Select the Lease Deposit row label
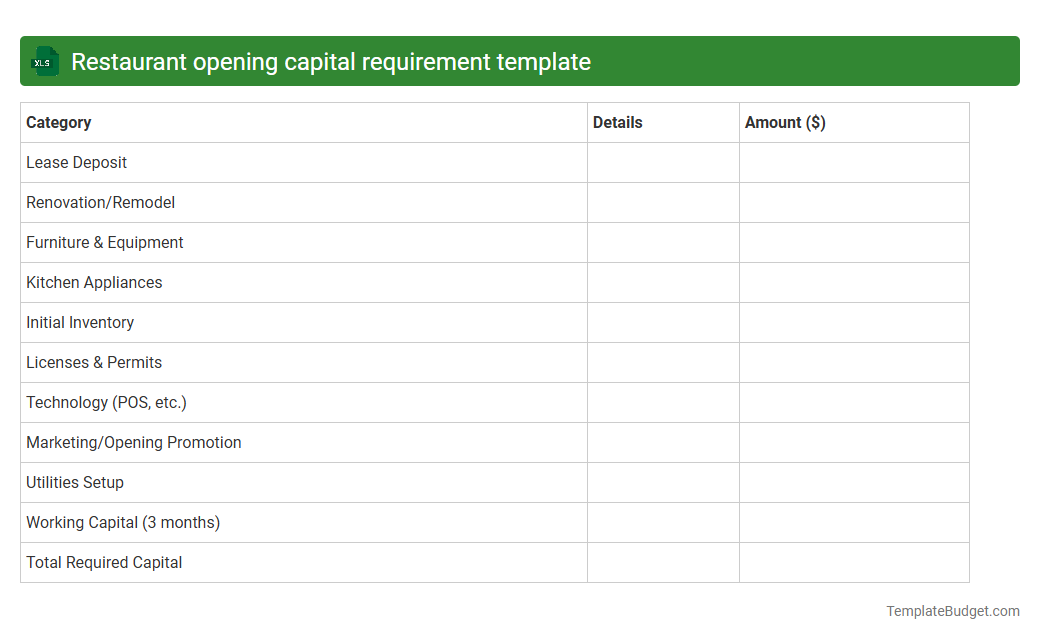The width and height of the screenshot is (1040, 640). click(76, 162)
